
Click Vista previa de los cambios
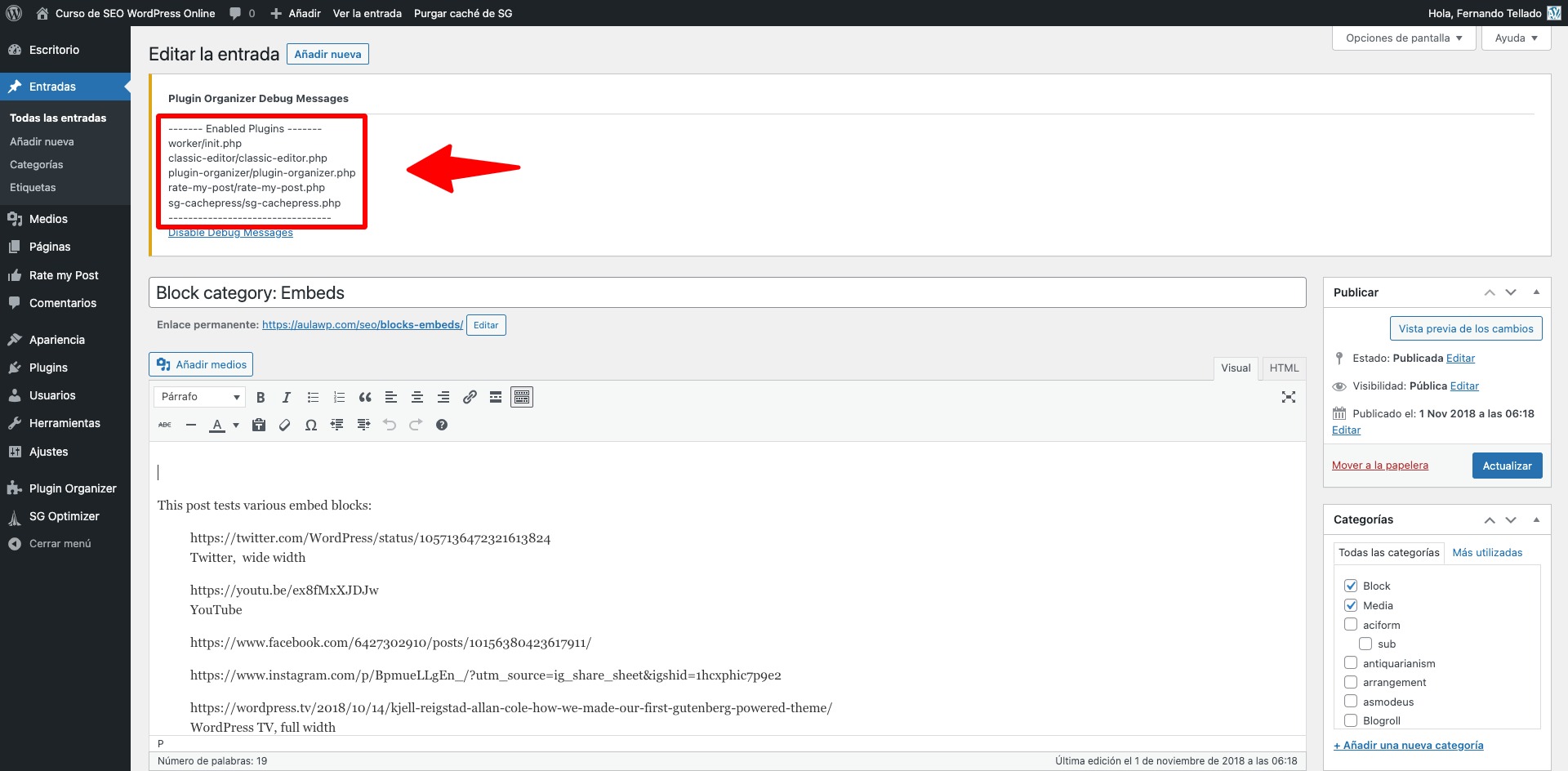click(1466, 329)
